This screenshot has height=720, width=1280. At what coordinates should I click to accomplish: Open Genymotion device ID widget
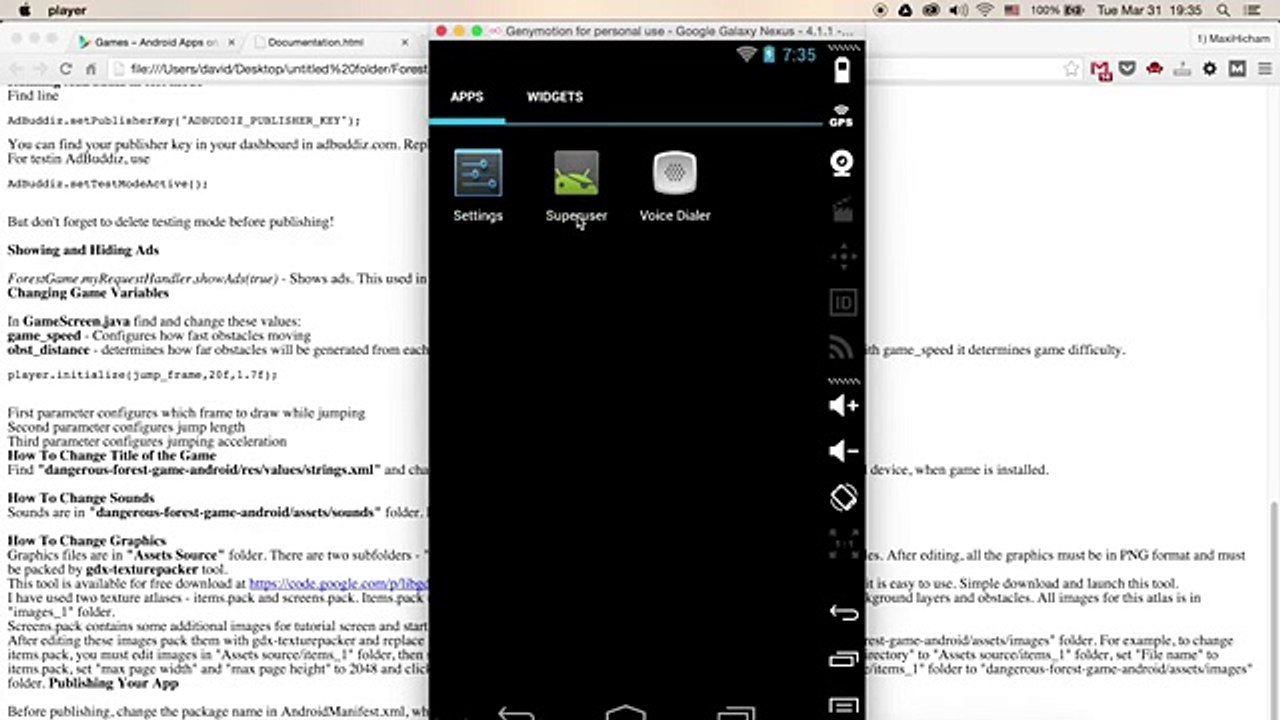(x=843, y=302)
